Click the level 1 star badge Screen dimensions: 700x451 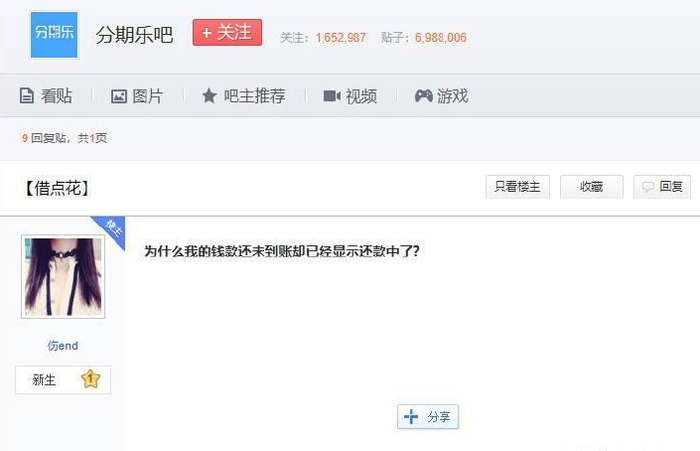pyautogui.click(x=91, y=379)
